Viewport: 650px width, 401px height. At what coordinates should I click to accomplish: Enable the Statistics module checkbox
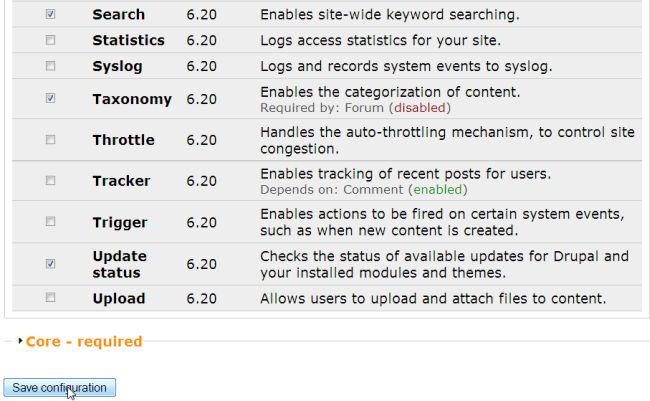pyautogui.click(x=51, y=41)
